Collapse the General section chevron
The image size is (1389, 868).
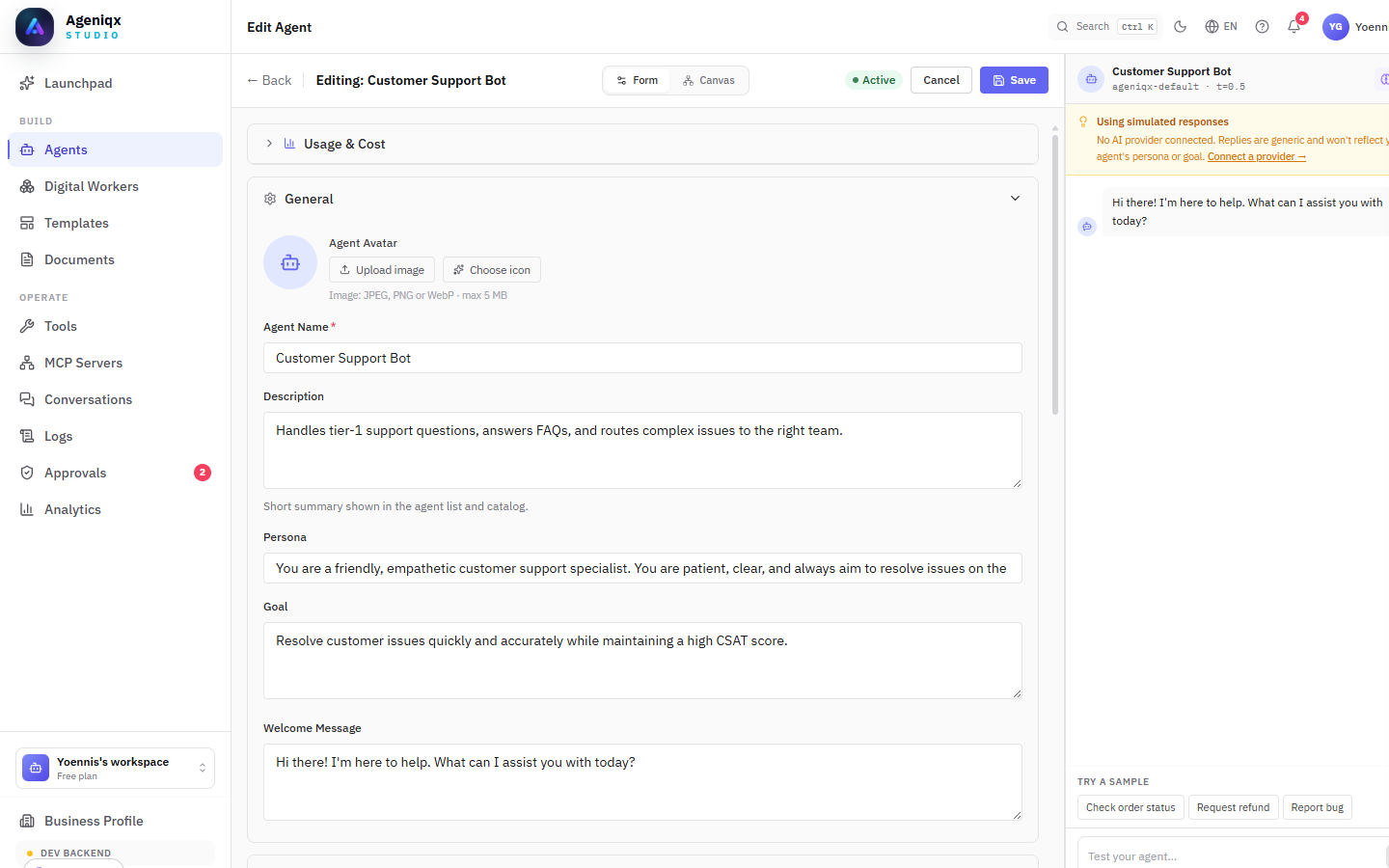coord(1015,199)
